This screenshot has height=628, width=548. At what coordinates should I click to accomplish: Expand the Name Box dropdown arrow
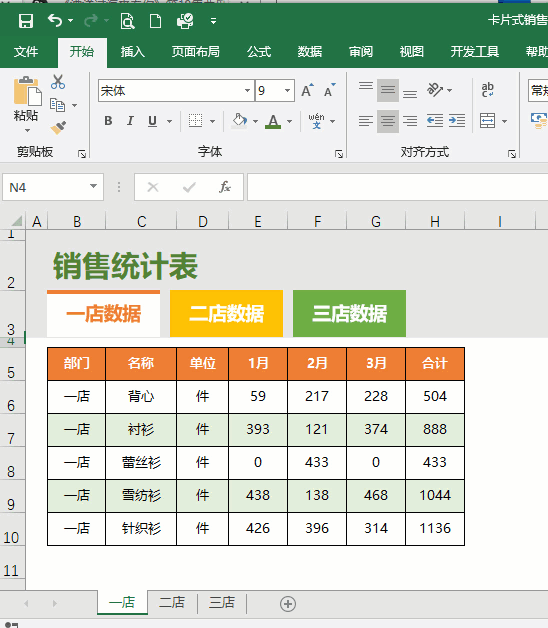pos(93,186)
